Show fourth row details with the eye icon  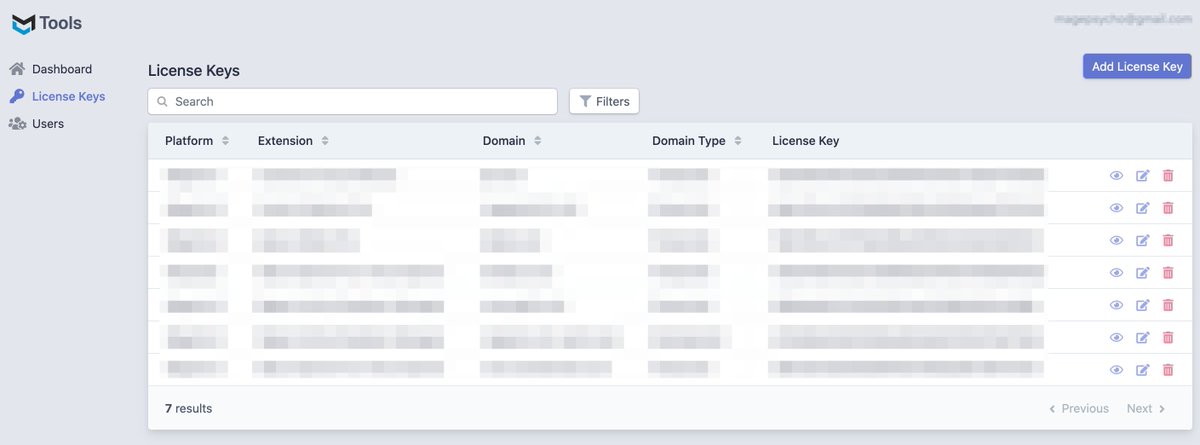[x=1117, y=273]
